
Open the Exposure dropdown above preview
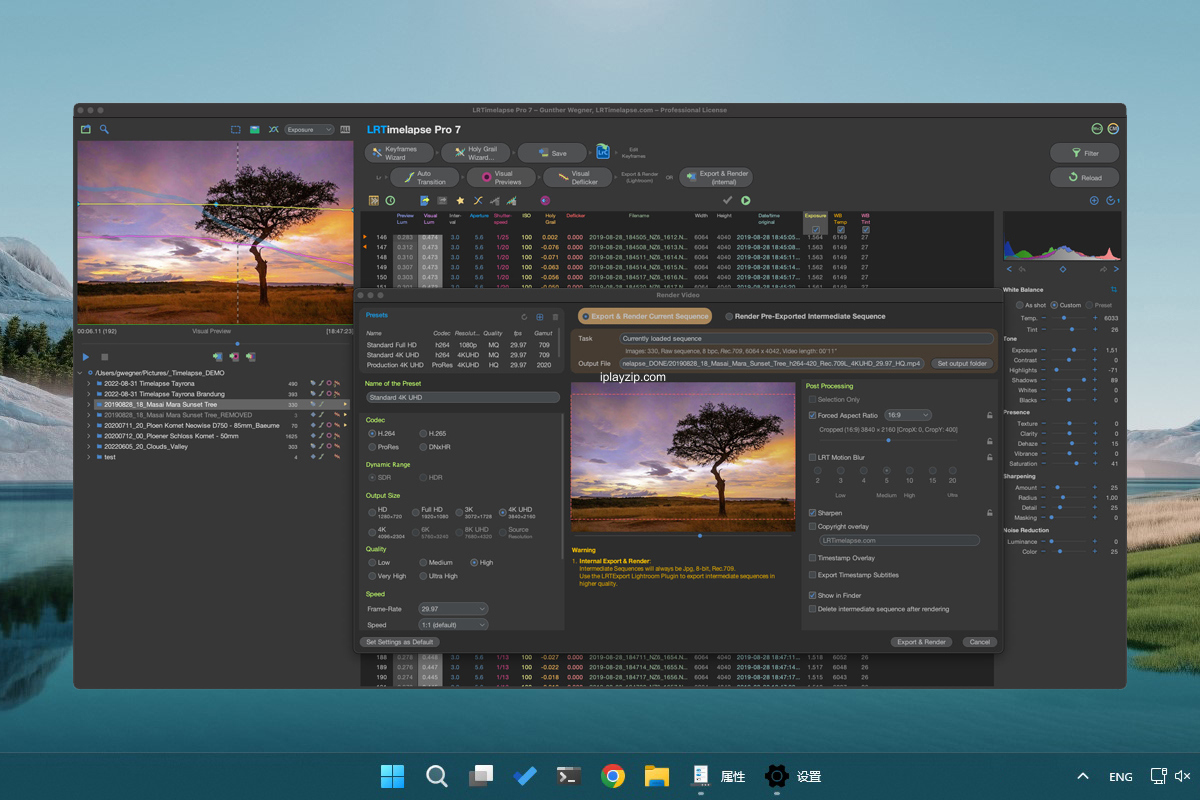(309, 129)
